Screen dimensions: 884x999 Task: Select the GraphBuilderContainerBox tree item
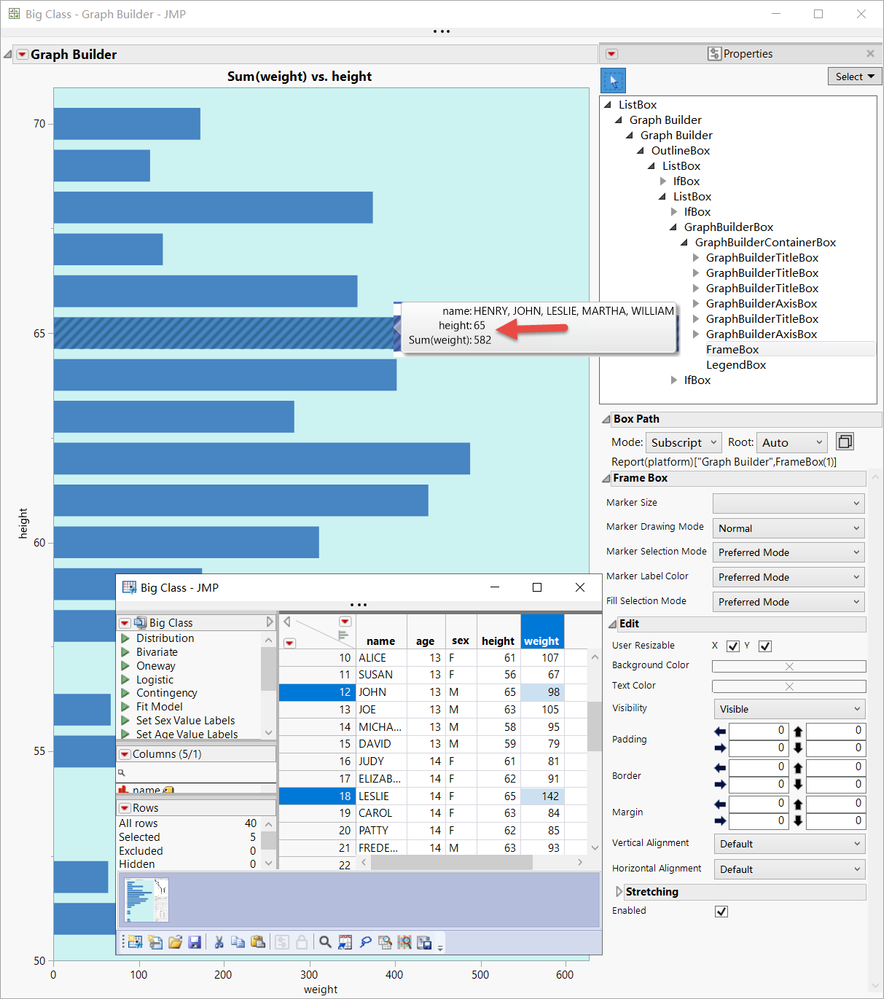[765, 243]
